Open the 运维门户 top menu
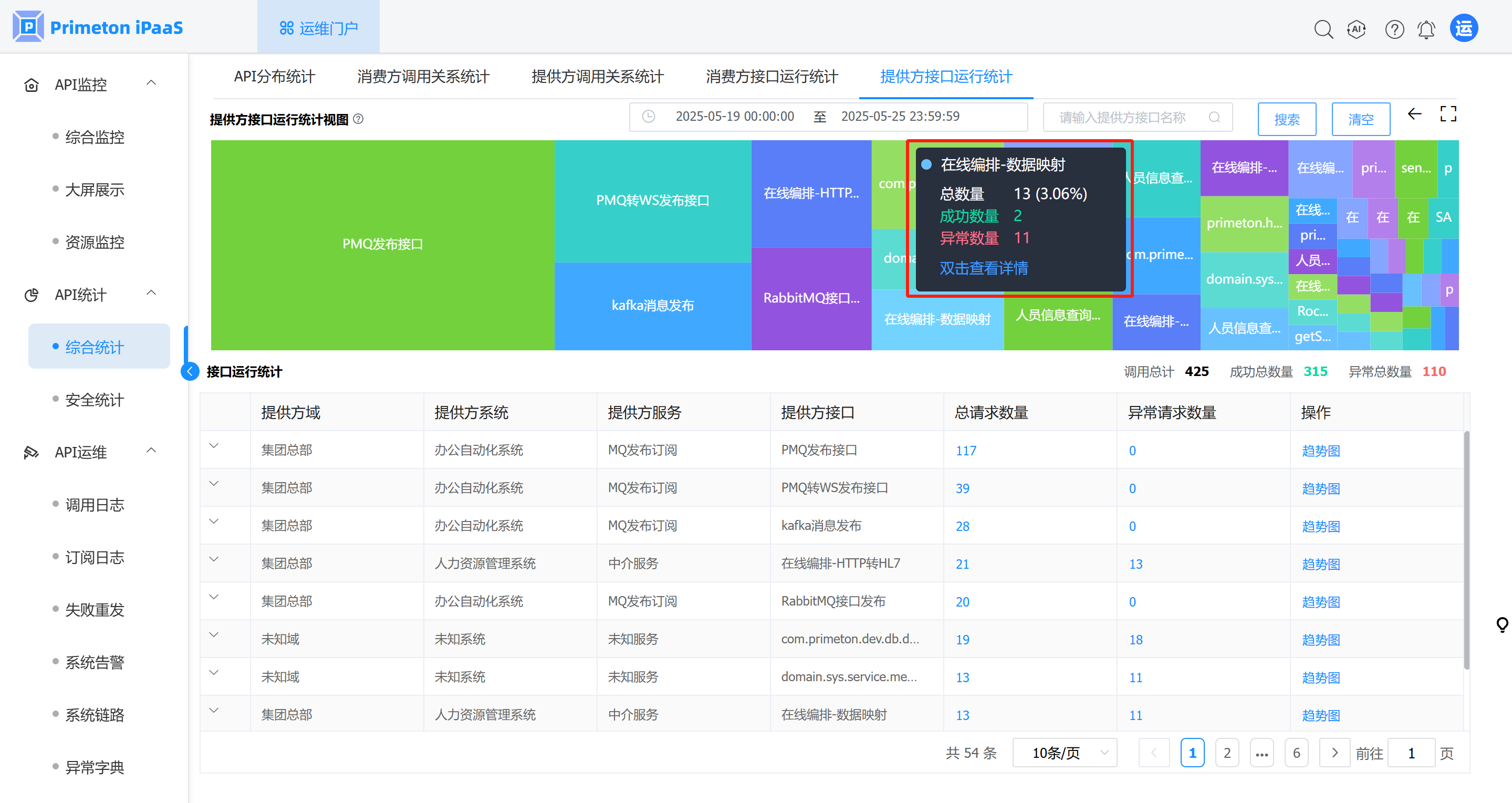 tap(318, 28)
